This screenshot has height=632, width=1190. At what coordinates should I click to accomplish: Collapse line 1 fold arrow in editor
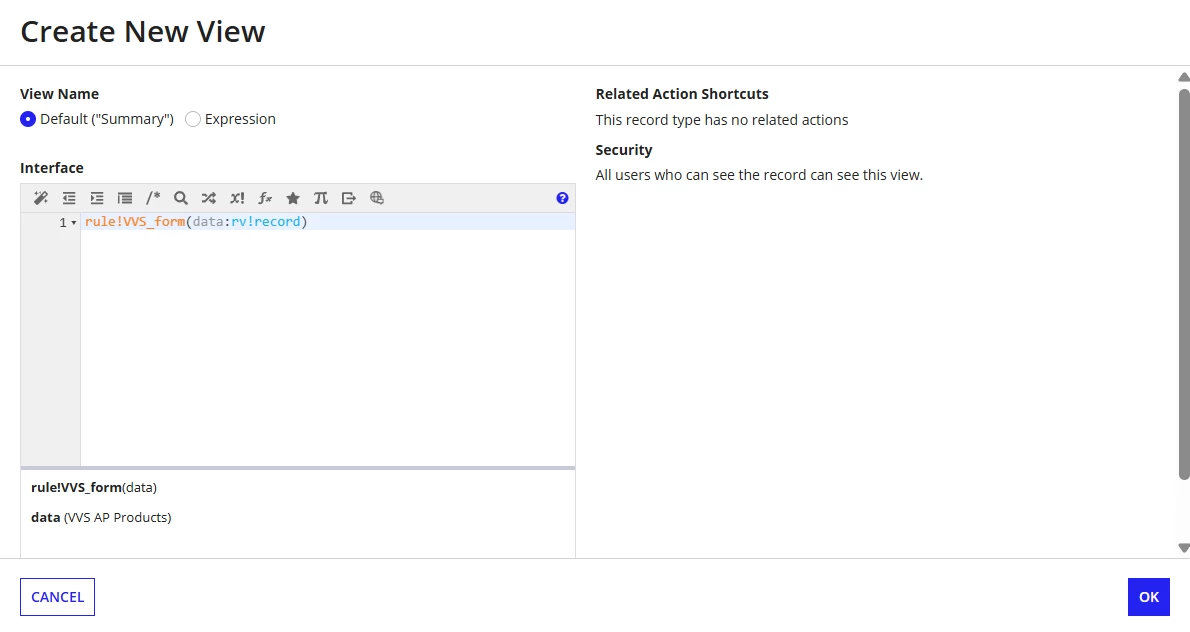tap(74, 222)
